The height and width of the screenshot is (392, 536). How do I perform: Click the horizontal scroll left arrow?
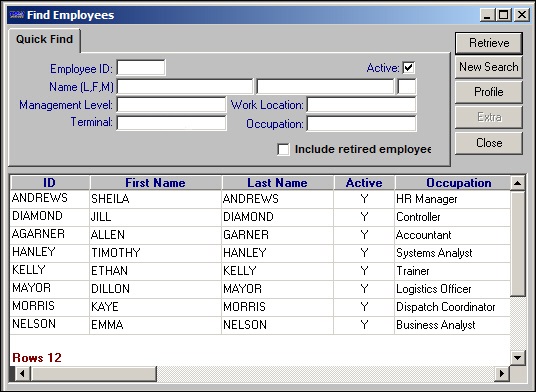coord(22,374)
